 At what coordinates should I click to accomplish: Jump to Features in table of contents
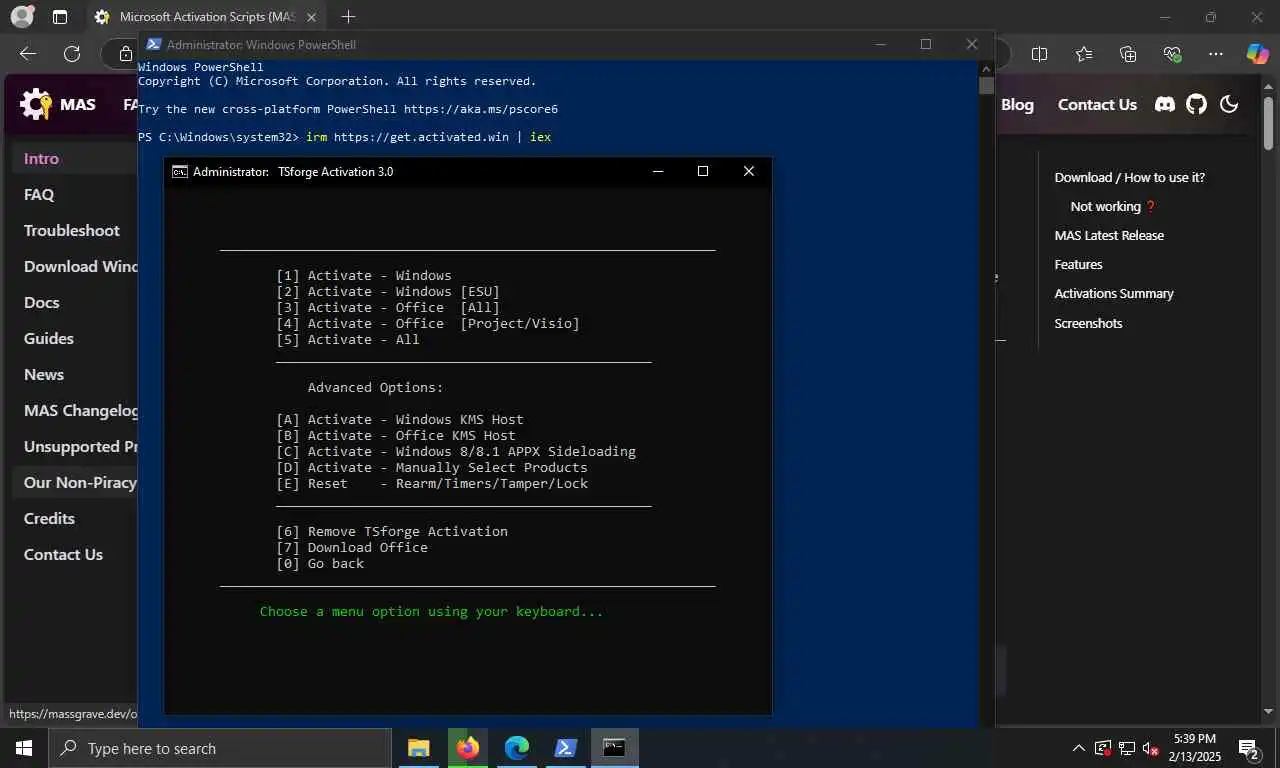[1078, 264]
